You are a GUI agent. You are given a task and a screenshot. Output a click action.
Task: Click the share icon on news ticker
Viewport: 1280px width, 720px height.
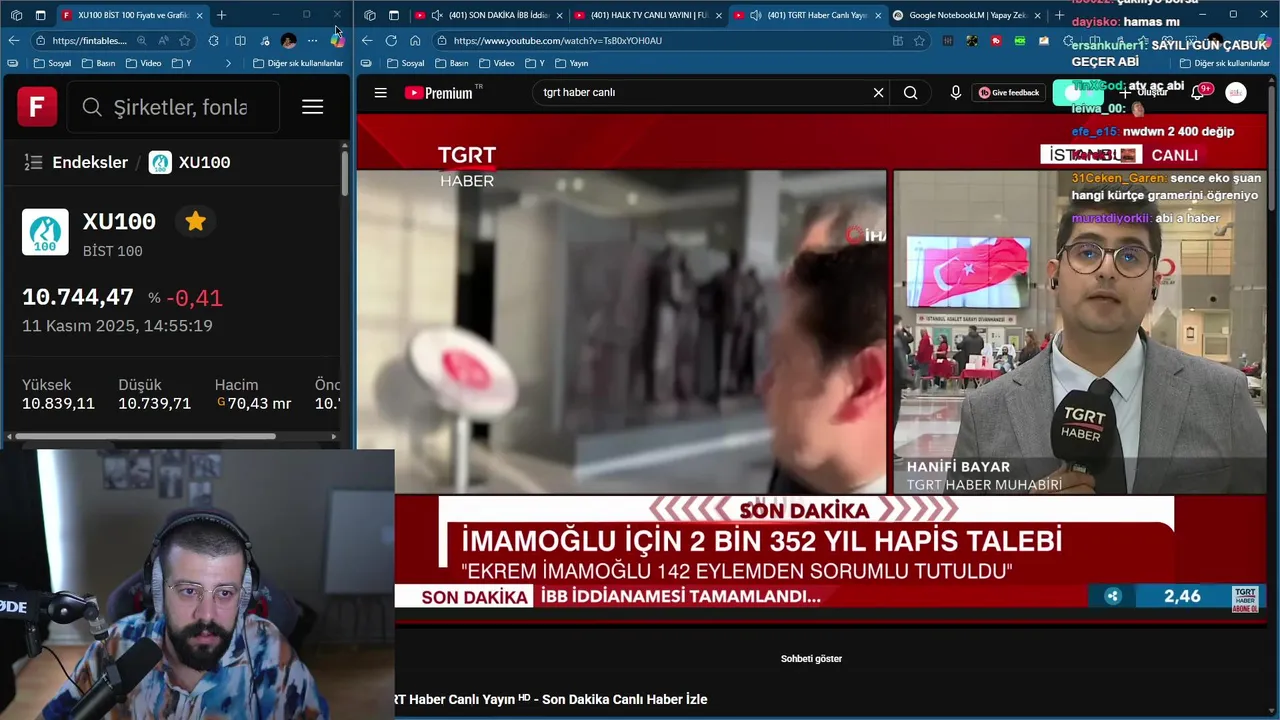[1113, 596]
